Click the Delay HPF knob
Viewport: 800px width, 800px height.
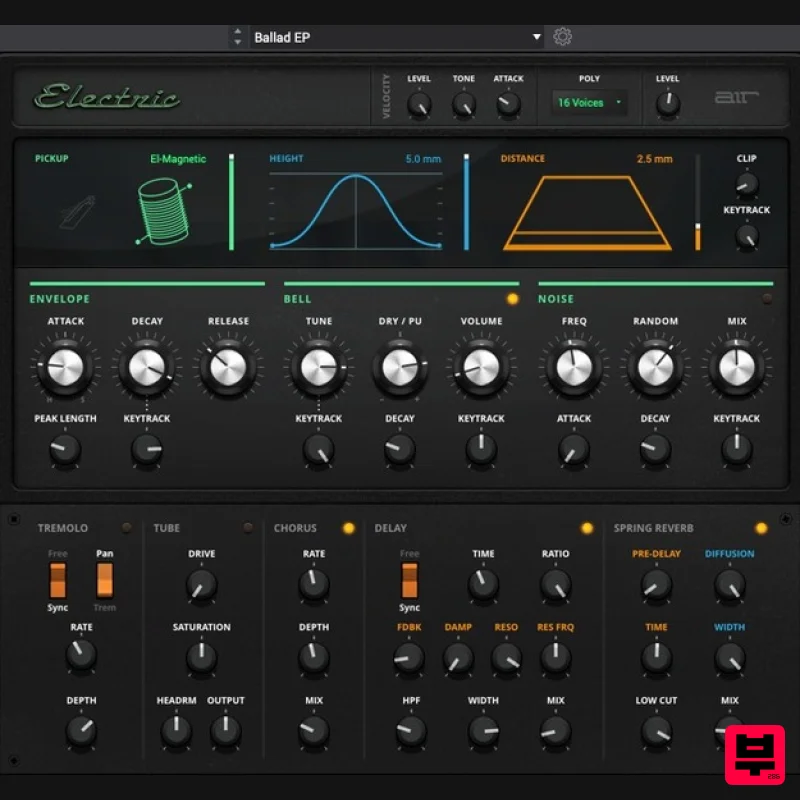411,731
